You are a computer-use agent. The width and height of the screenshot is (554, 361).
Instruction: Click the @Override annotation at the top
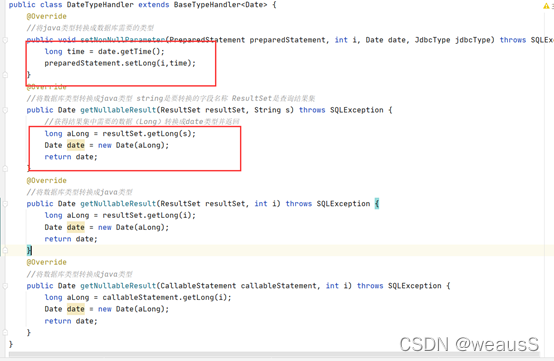tap(47, 17)
